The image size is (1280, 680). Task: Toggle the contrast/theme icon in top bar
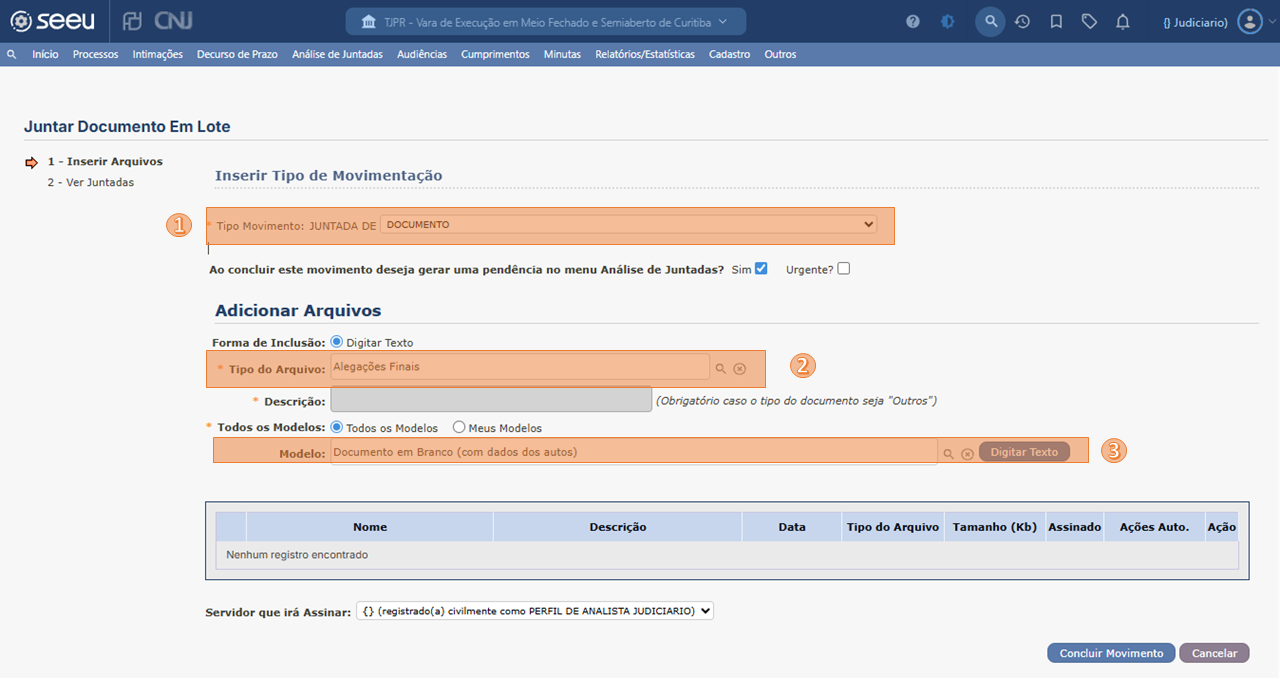[946, 20]
